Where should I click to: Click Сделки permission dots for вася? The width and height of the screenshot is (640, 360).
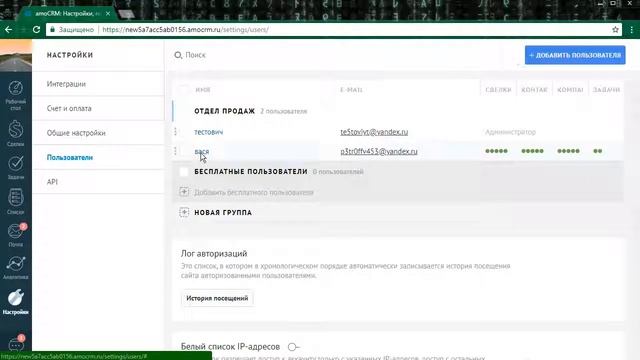click(x=496, y=151)
